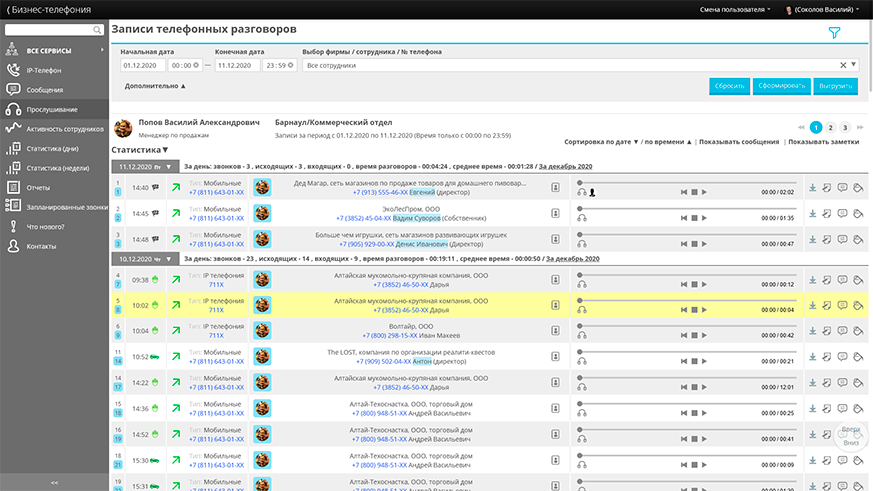Tag the 10:52 The LOST call
Screen dimensions: 873x491
coord(858,357)
